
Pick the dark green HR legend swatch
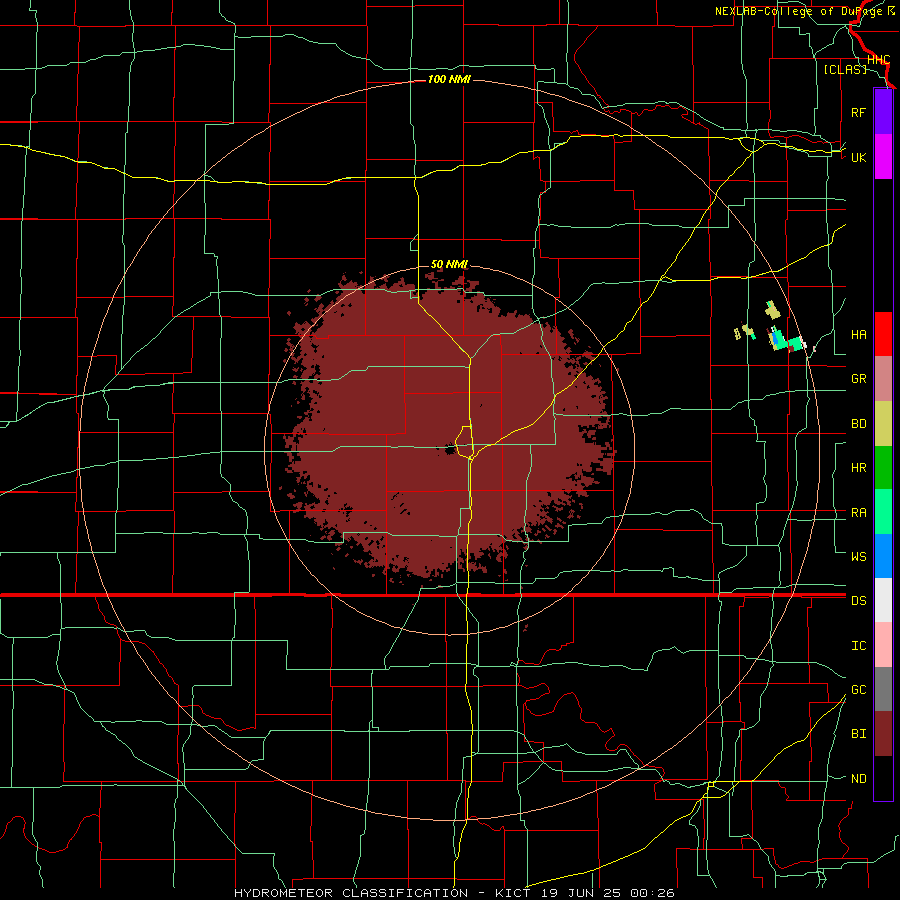pyautogui.click(x=883, y=468)
